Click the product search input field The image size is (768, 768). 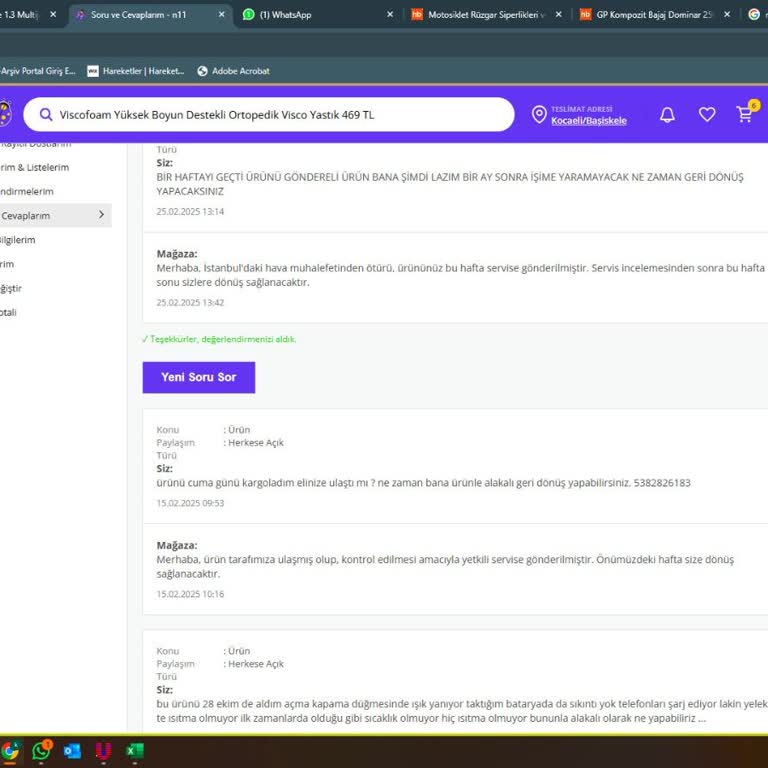click(x=280, y=115)
